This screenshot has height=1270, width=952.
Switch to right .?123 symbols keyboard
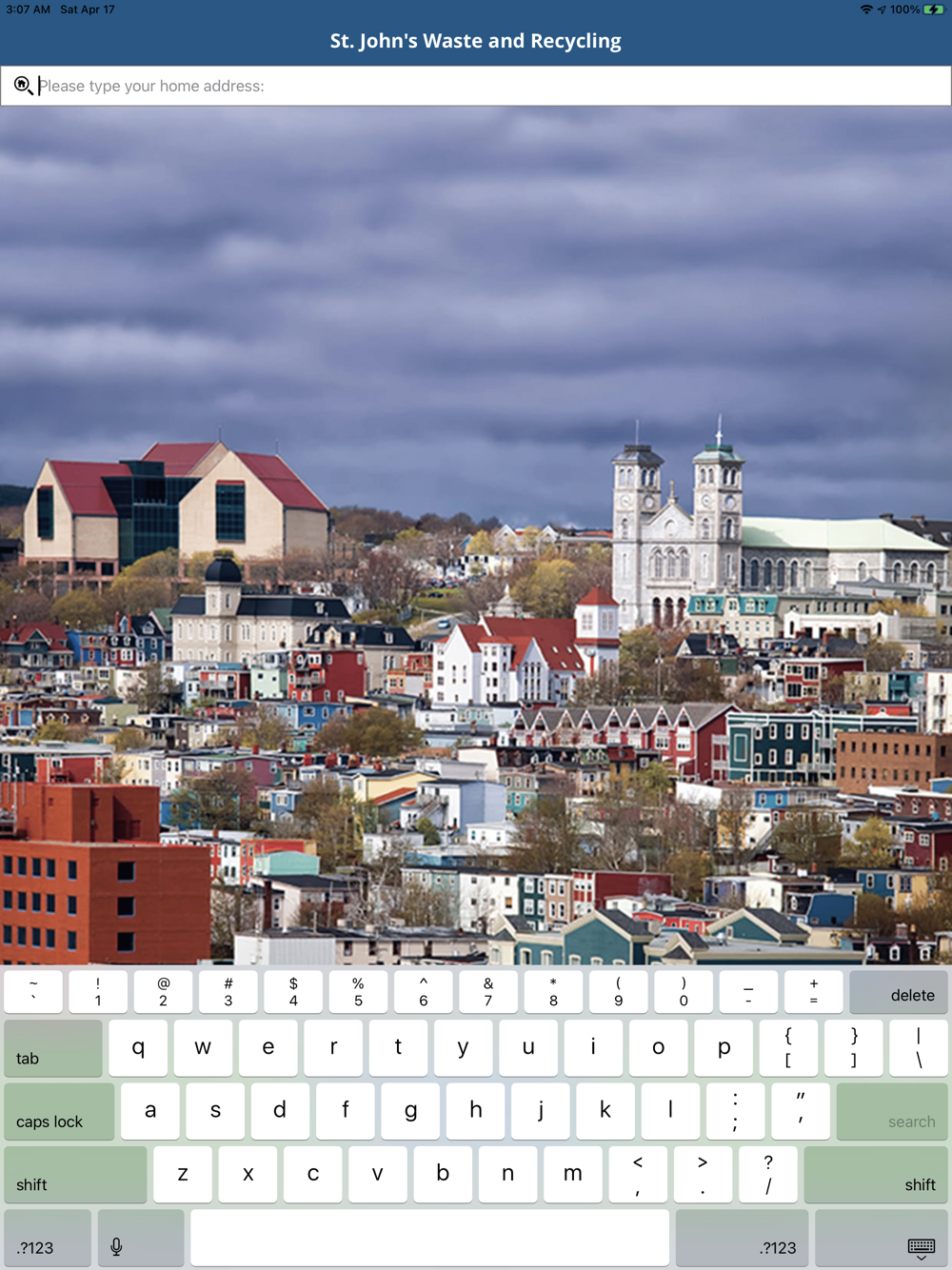point(742,1238)
